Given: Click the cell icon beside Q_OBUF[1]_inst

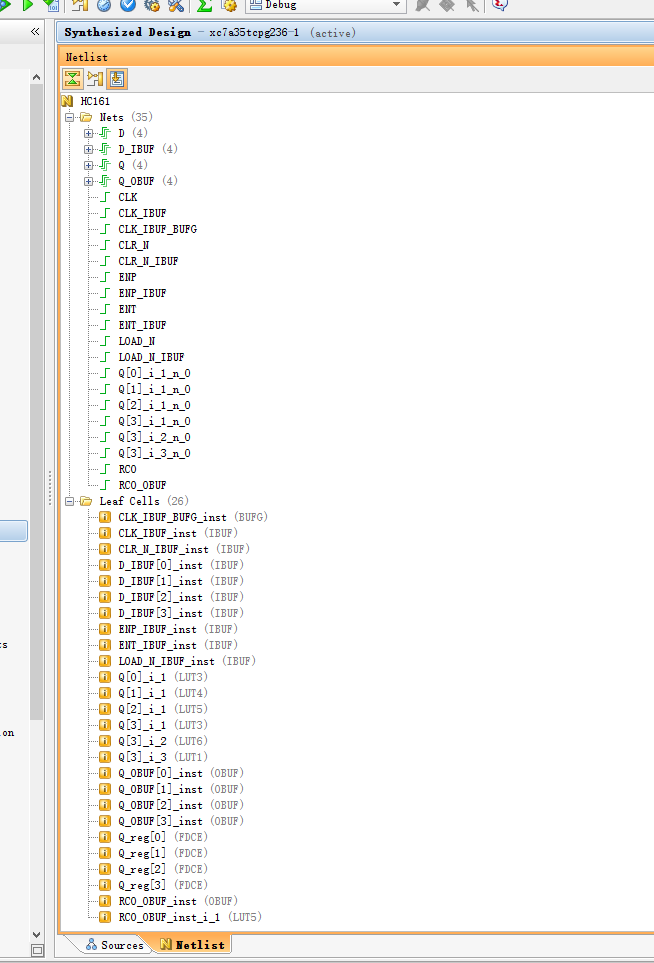Looking at the screenshot, I should [105, 789].
